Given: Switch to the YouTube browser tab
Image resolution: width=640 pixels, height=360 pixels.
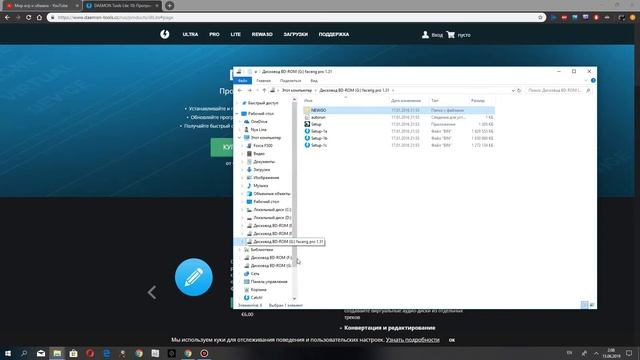Looking at the screenshot, I should pos(42,6).
